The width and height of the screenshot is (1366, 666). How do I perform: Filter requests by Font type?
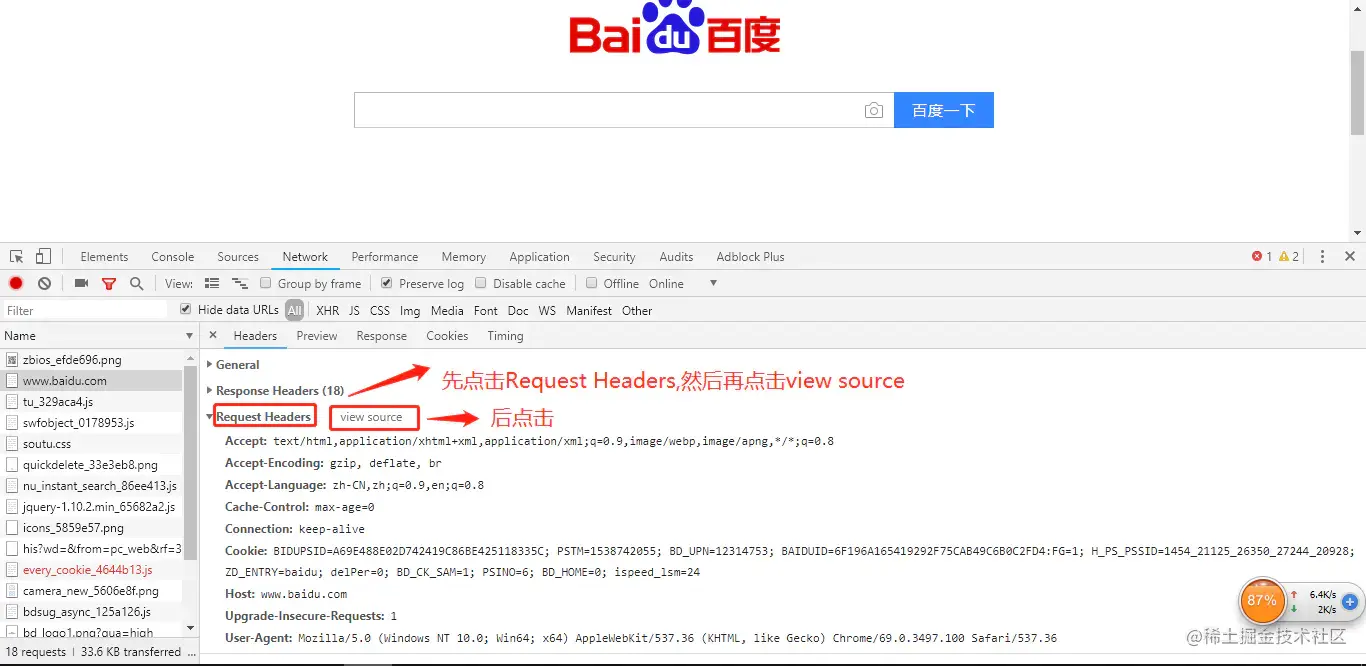tap(486, 311)
